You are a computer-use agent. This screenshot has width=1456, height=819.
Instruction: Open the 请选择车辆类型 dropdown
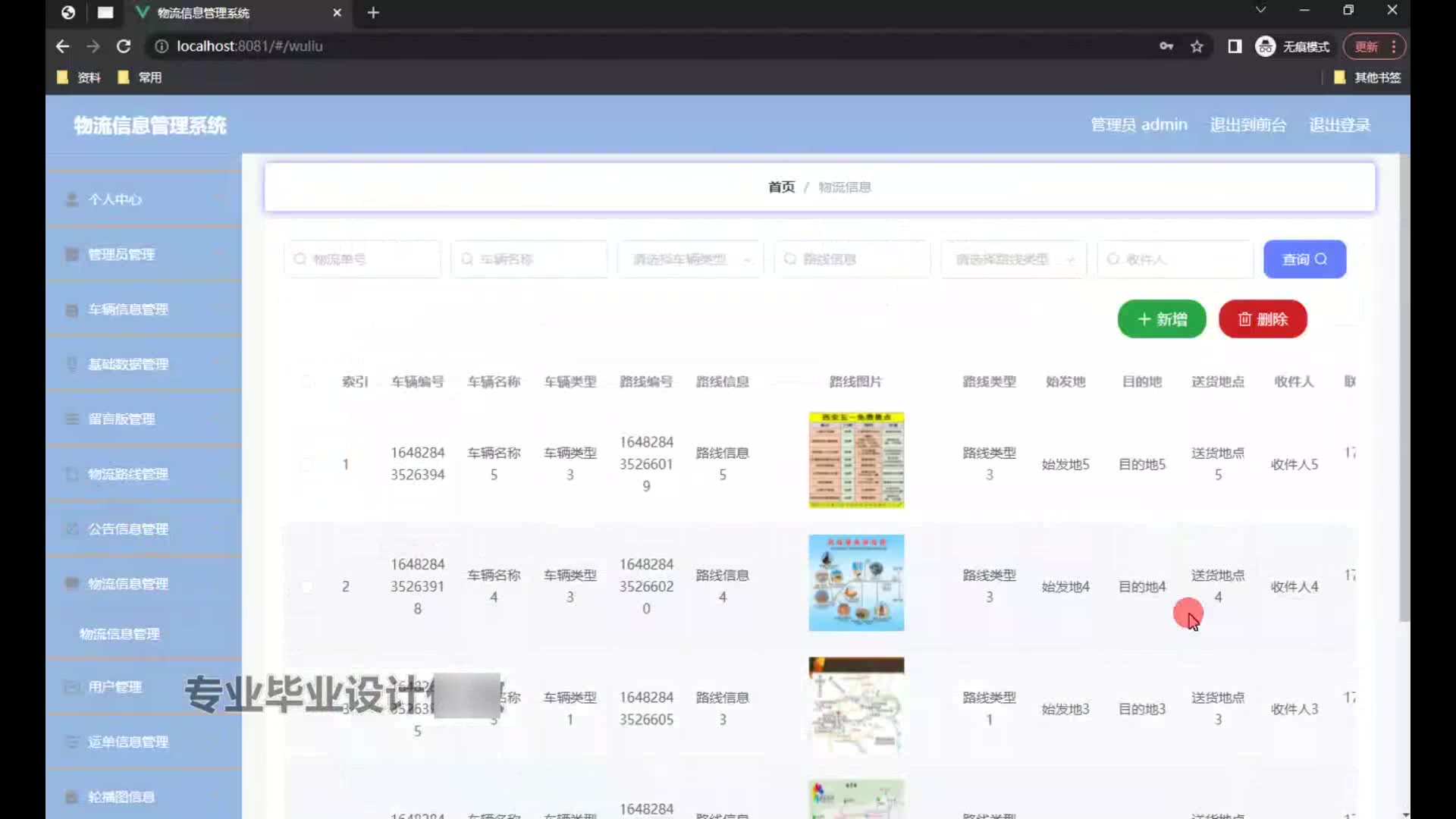point(690,259)
